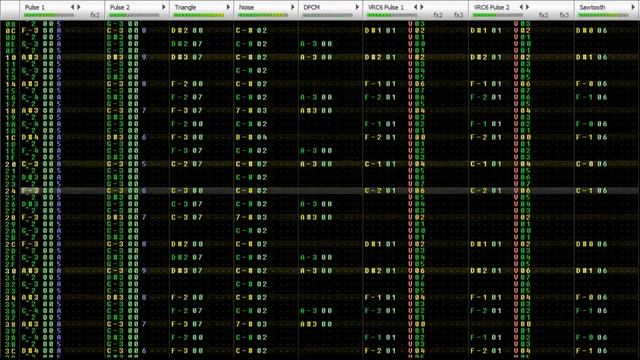The width and height of the screenshot is (640, 360).
Task: Select Triangle note F-3 00 in row 1C
Action: 187,137
